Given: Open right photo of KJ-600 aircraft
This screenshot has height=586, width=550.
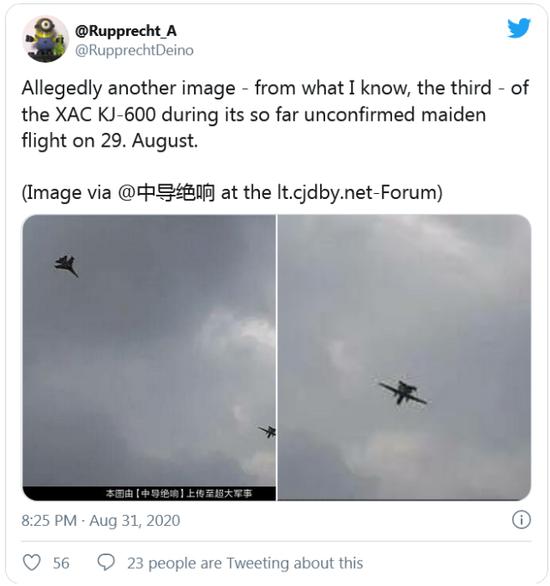Looking at the screenshot, I should point(404,357).
